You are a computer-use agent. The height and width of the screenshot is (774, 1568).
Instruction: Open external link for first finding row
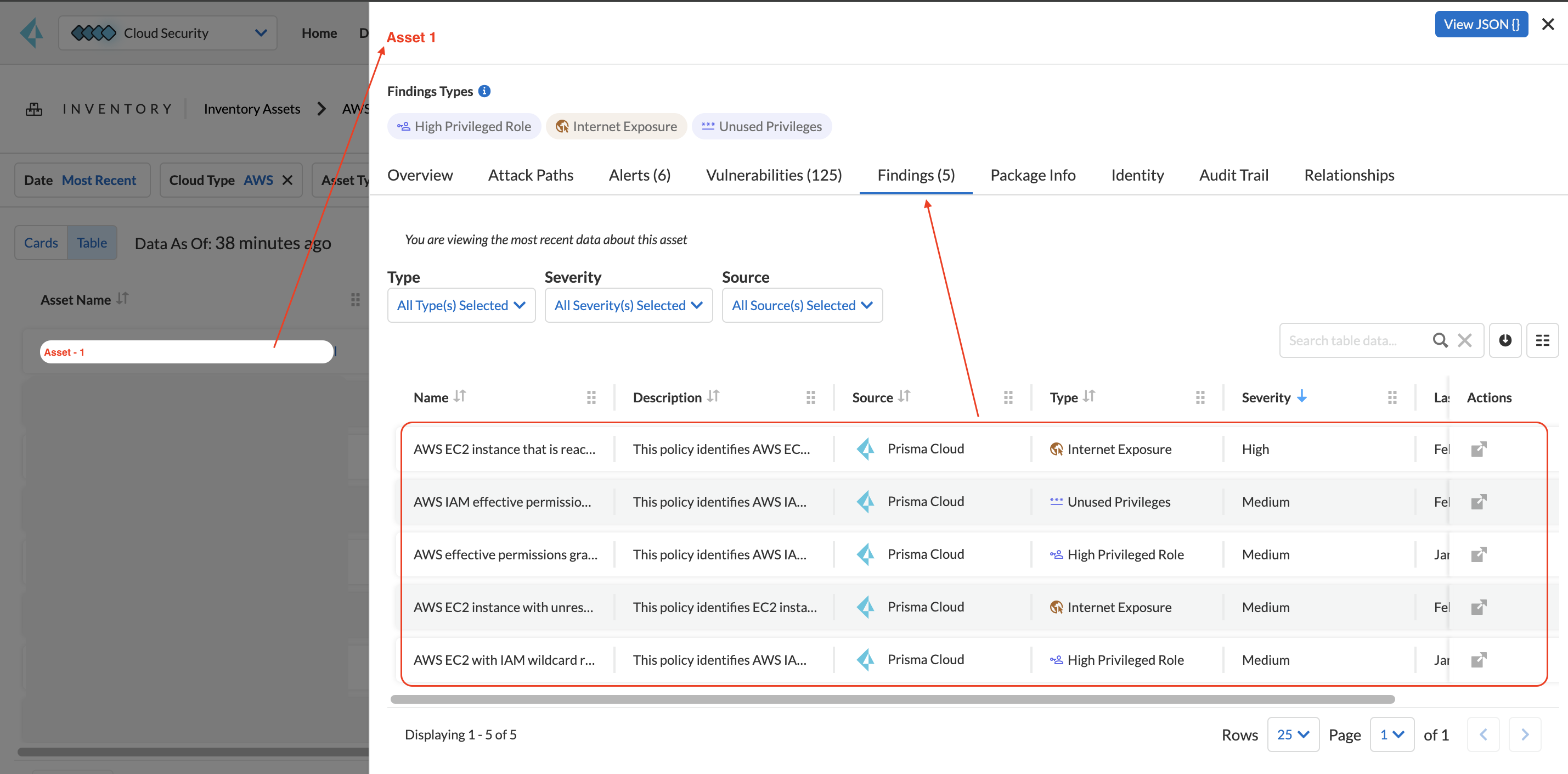pos(1479,450)
